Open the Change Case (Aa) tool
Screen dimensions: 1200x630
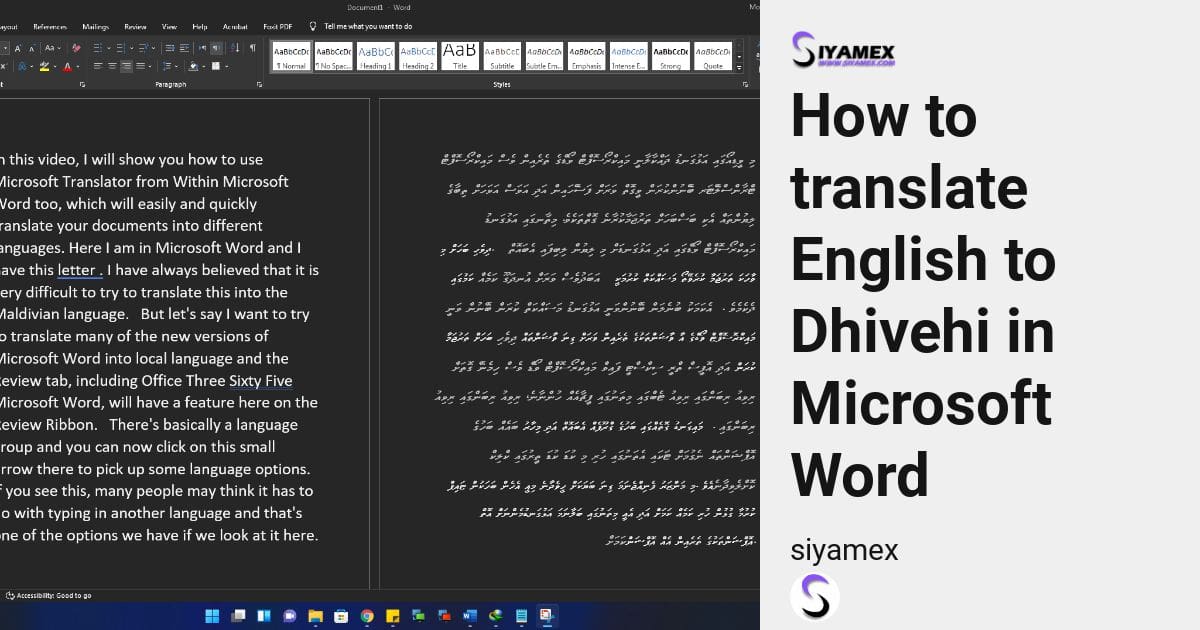click(x=51, y=47)
